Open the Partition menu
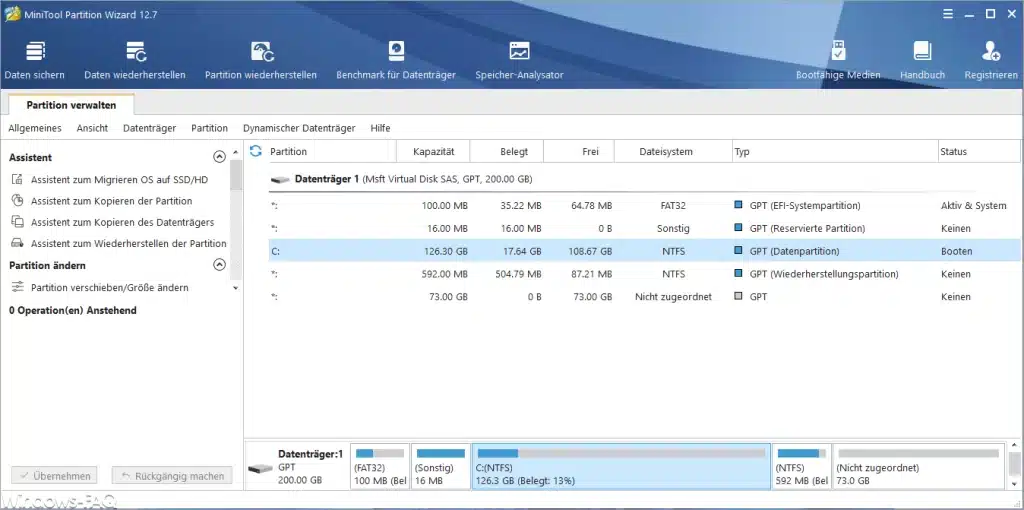 (210, 128)
